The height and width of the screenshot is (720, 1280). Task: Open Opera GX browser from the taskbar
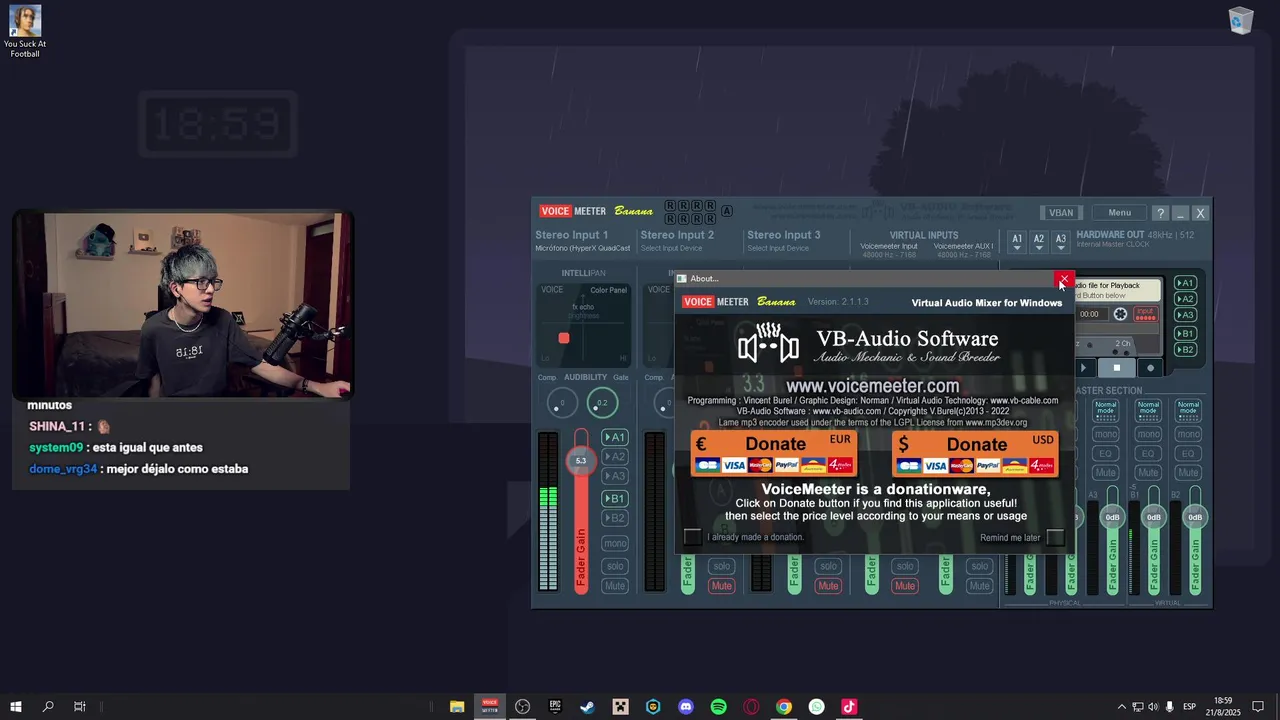coord(751,707)
